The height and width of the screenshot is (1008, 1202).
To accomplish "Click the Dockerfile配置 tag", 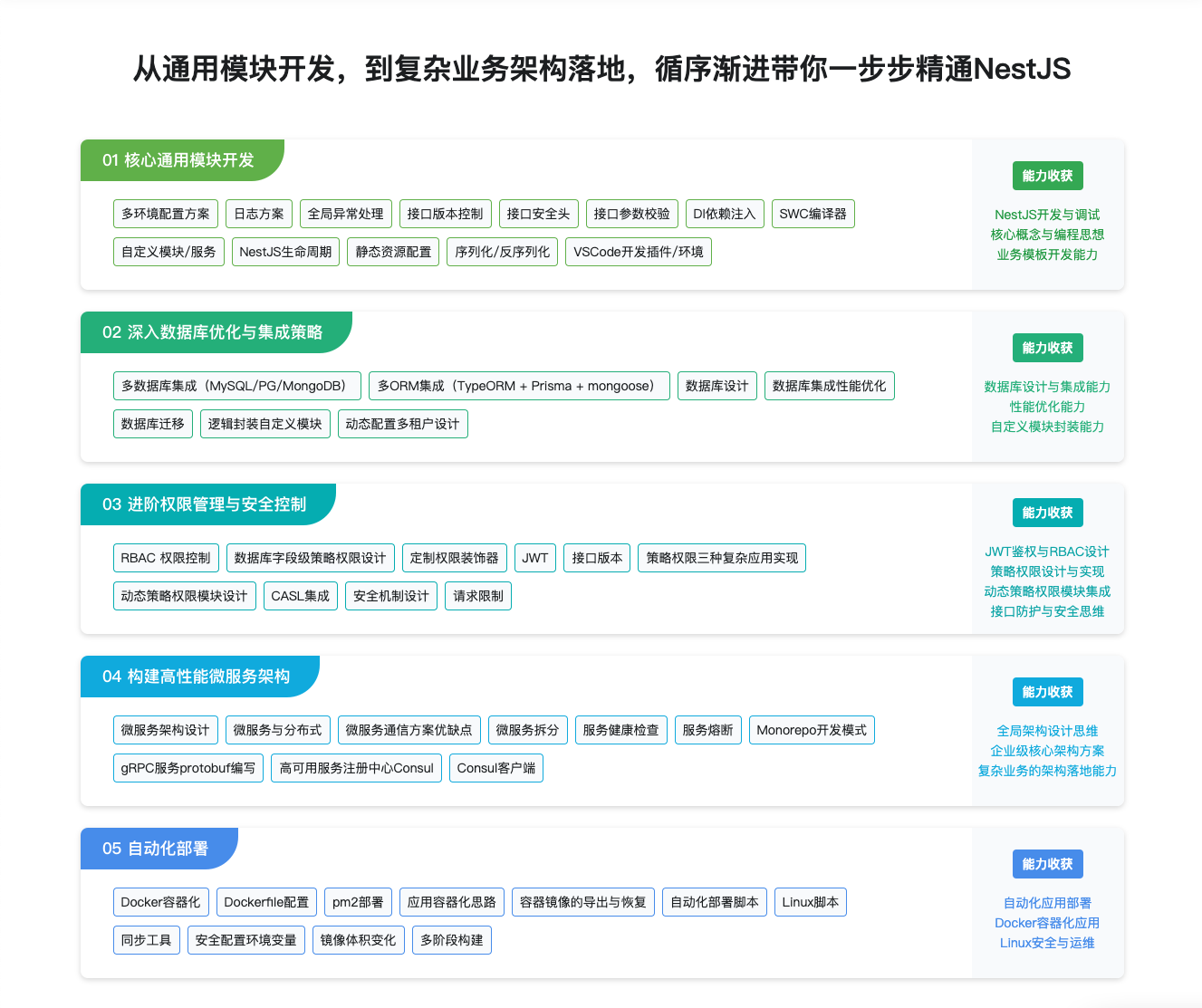I will (266, 902).
